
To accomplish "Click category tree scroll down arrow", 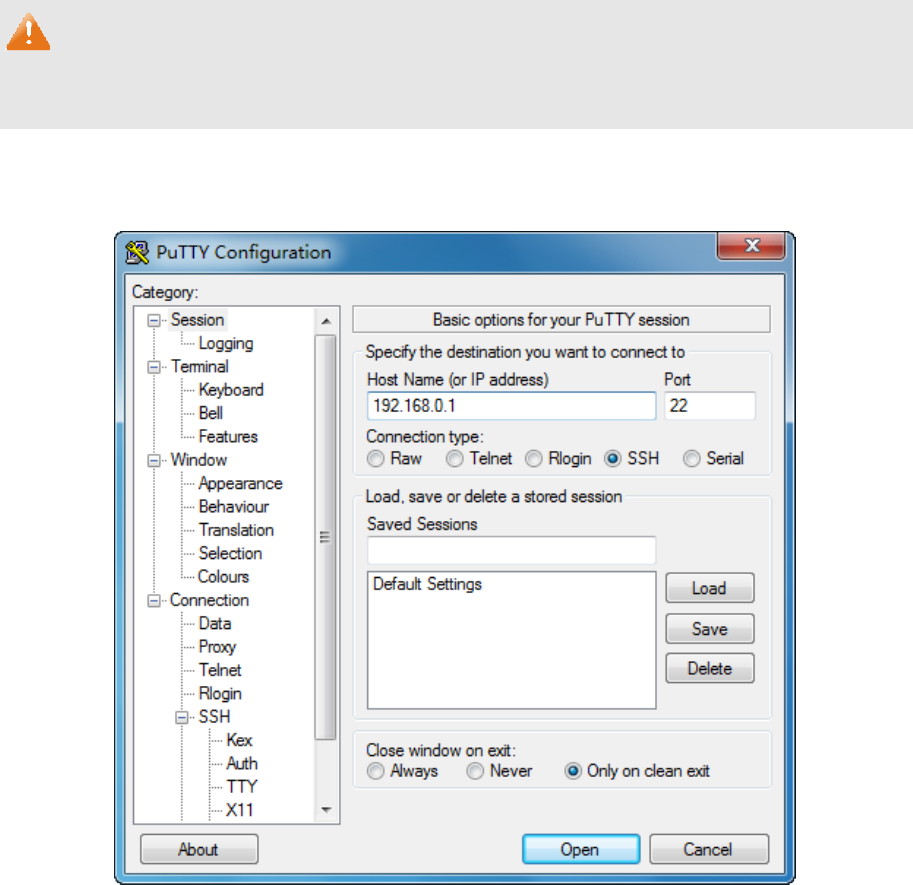I will click(x=326, y=810).
